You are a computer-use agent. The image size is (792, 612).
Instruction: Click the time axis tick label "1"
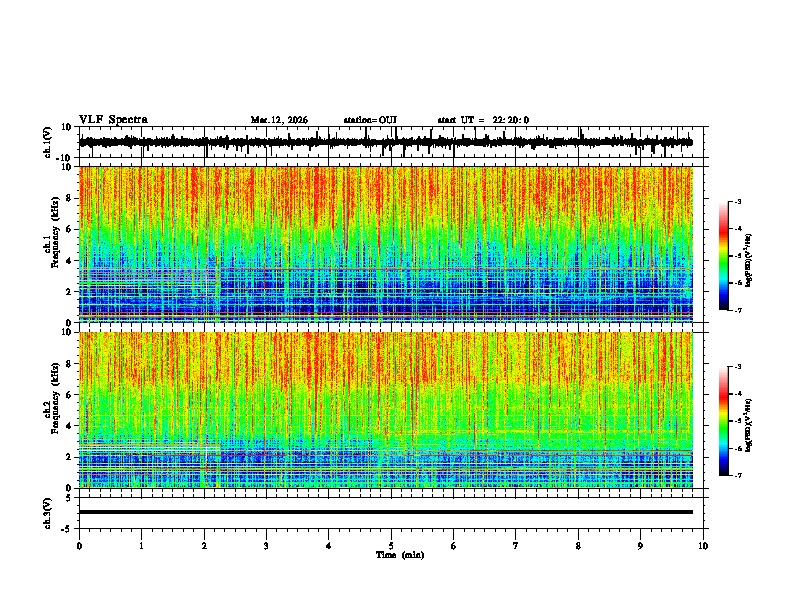tap(141, 546)
